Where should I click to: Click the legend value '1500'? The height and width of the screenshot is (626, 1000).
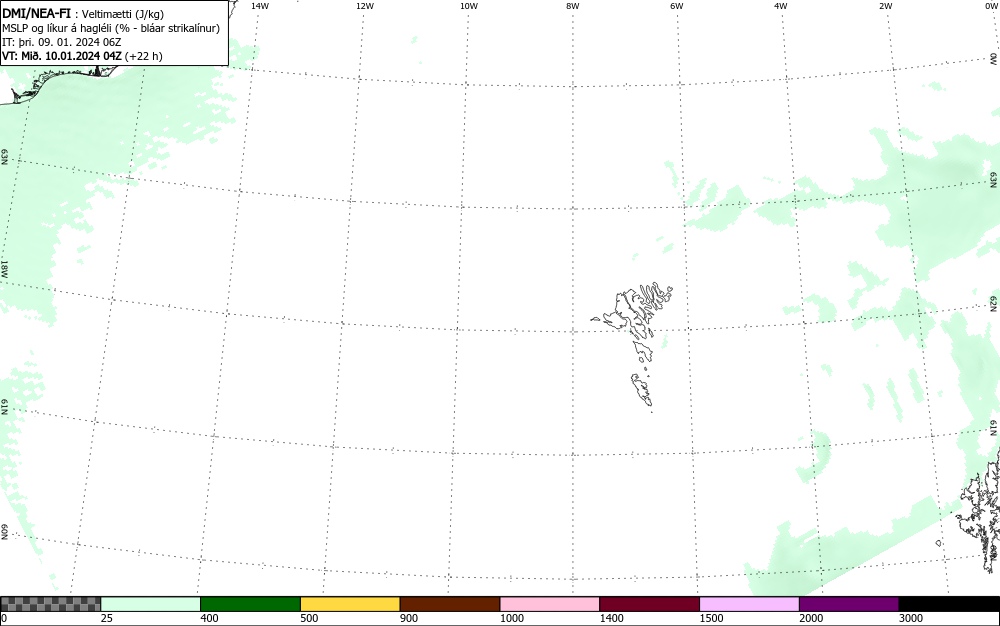click(x=711, y=618)
